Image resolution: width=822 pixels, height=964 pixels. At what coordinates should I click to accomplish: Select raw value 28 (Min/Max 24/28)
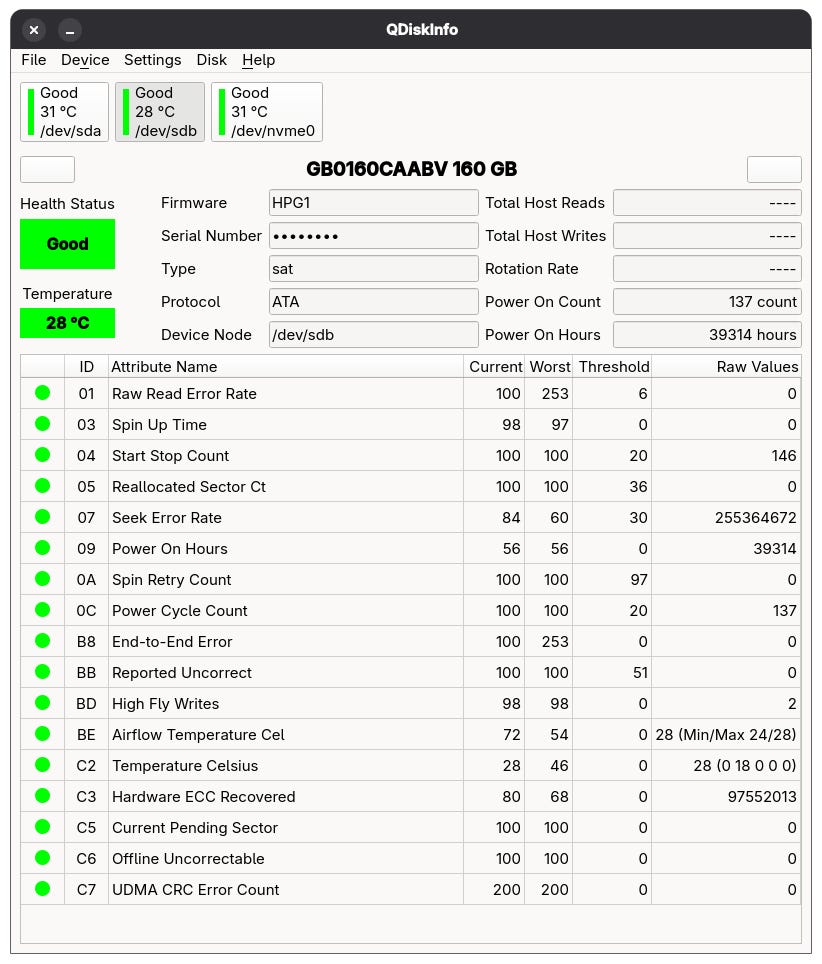(726, 735)
